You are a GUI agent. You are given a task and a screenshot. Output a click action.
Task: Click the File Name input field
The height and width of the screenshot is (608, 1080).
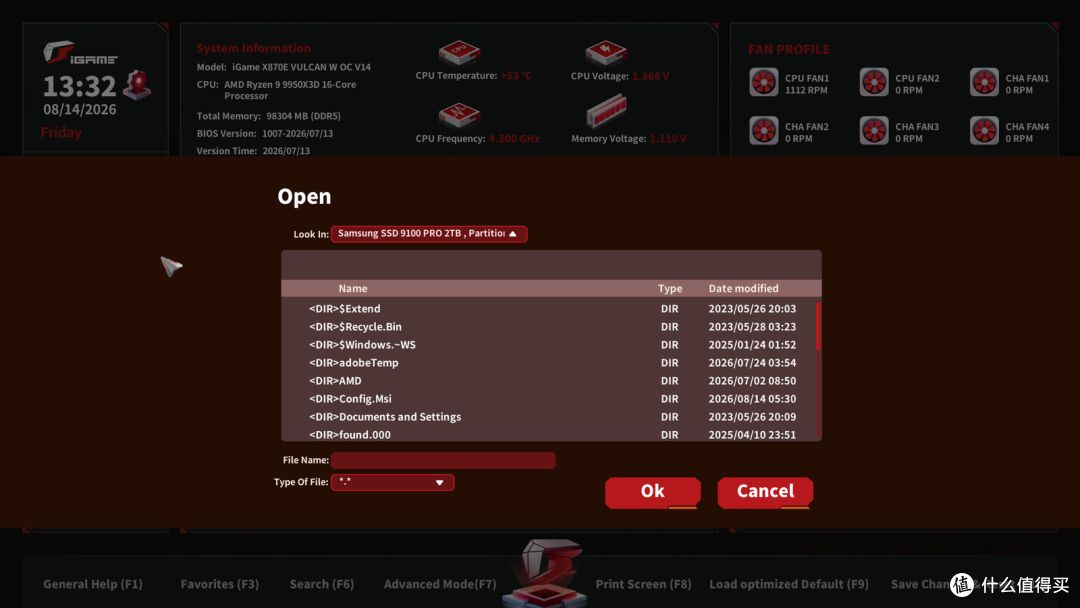click(443, 460)
